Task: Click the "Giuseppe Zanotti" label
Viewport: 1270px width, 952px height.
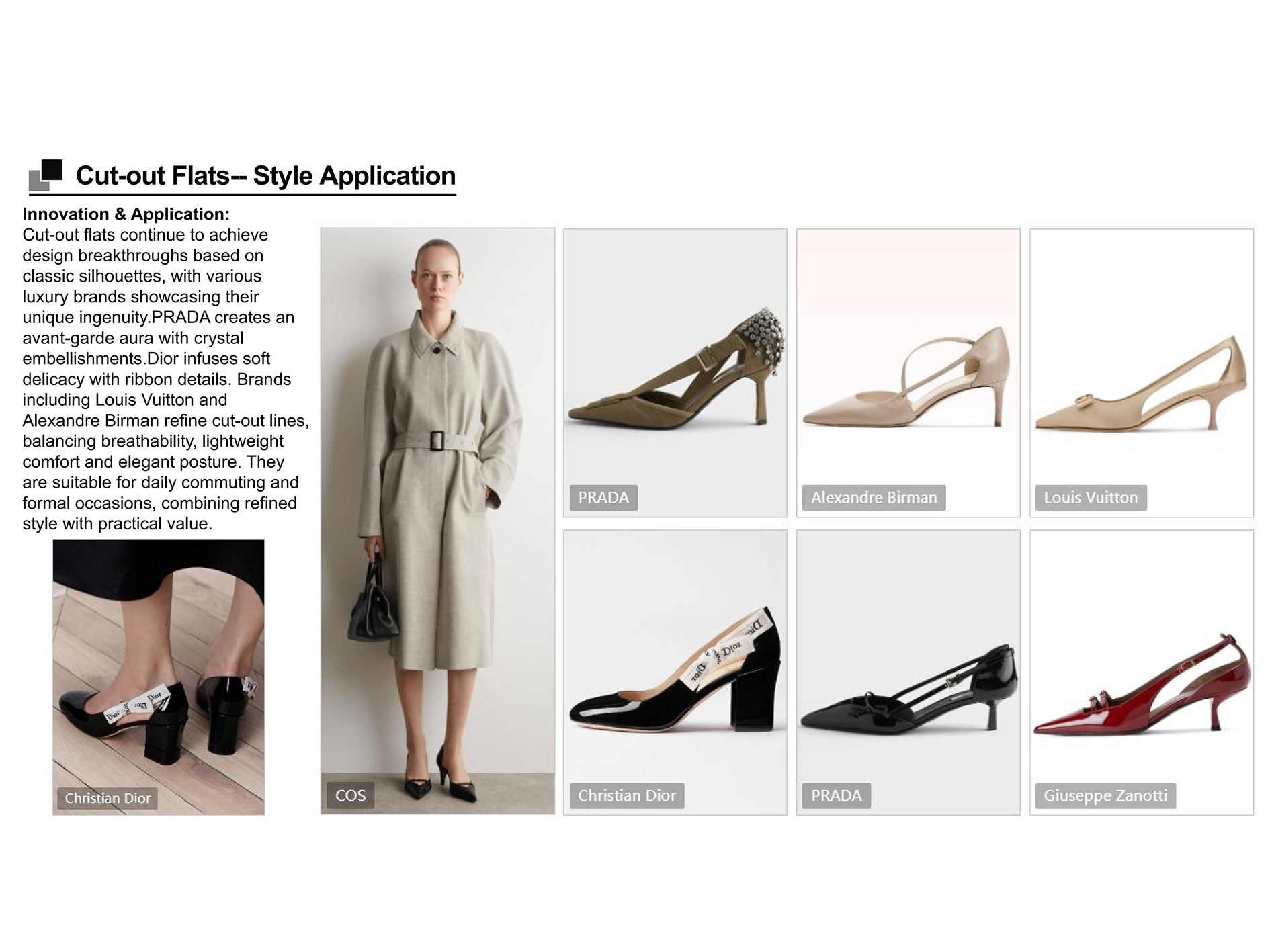Action: (1105, 795)
